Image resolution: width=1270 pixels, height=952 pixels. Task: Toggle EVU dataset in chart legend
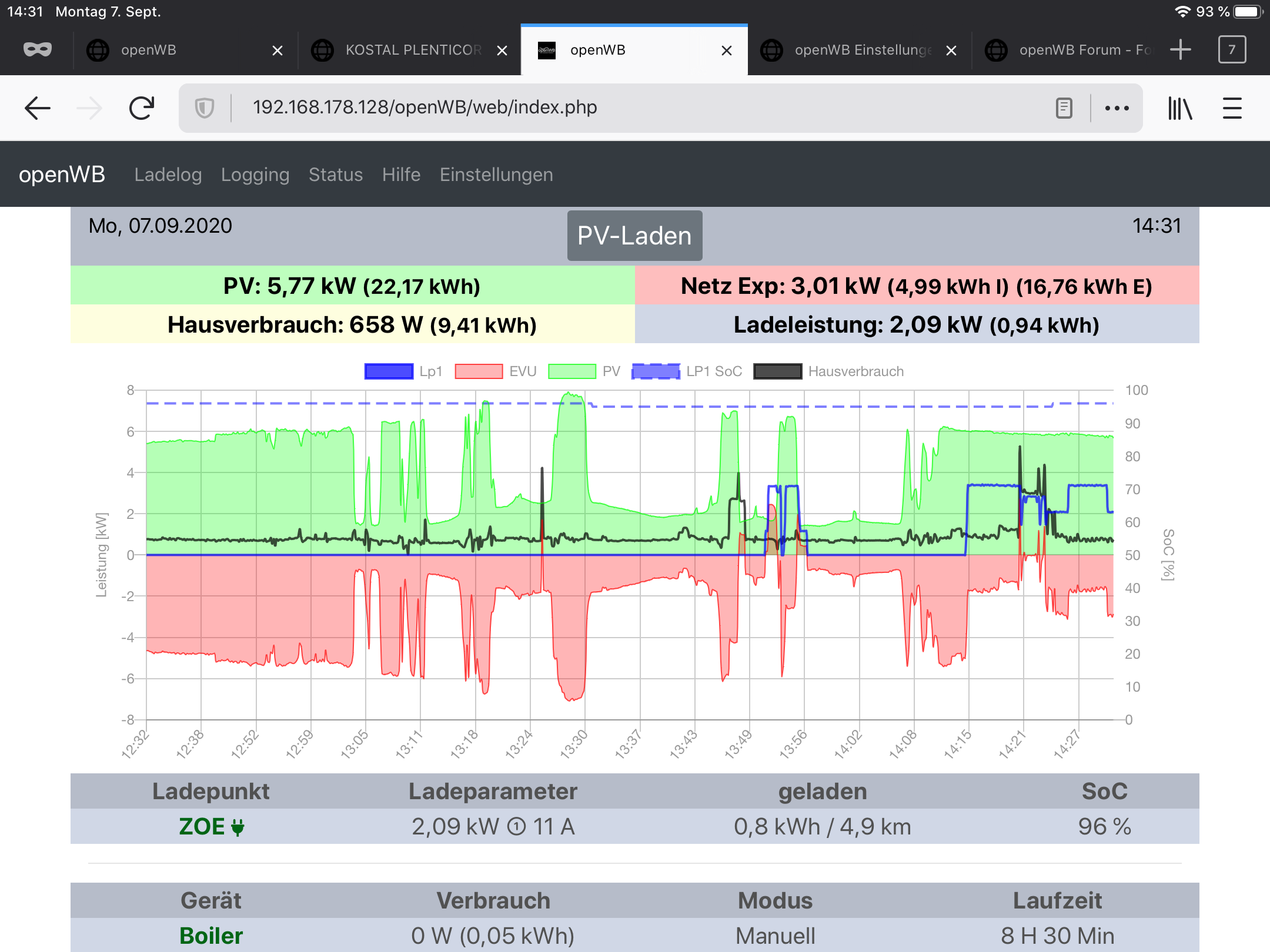coord(479,371)
